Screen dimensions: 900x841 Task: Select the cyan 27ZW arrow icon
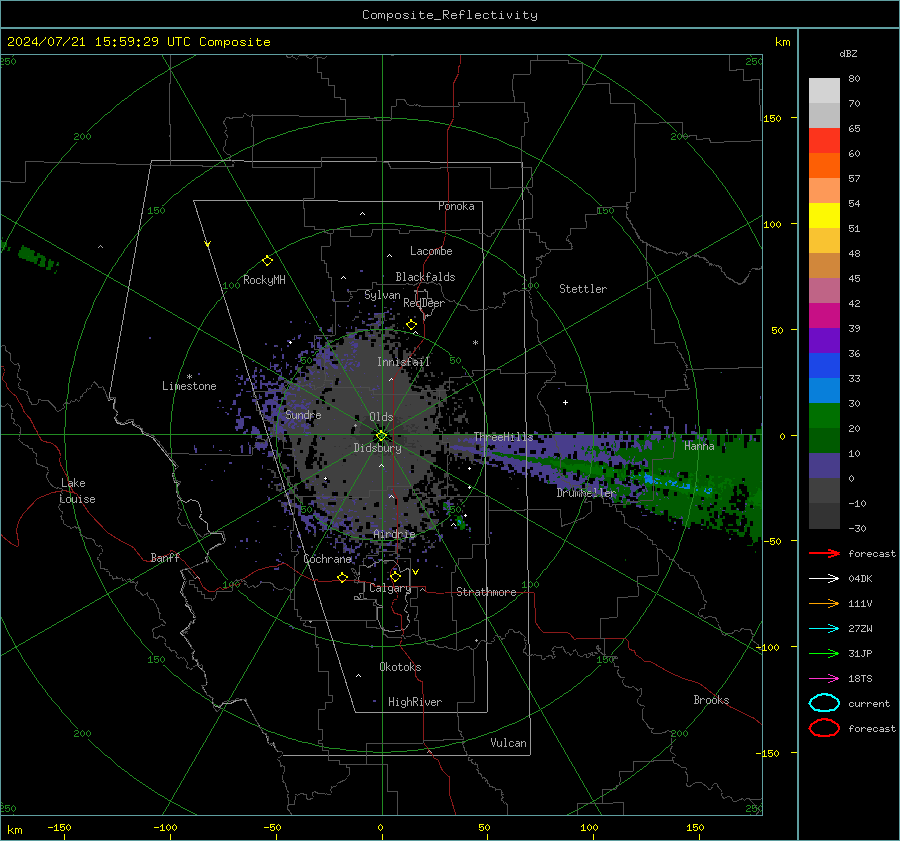coord(824,629)
